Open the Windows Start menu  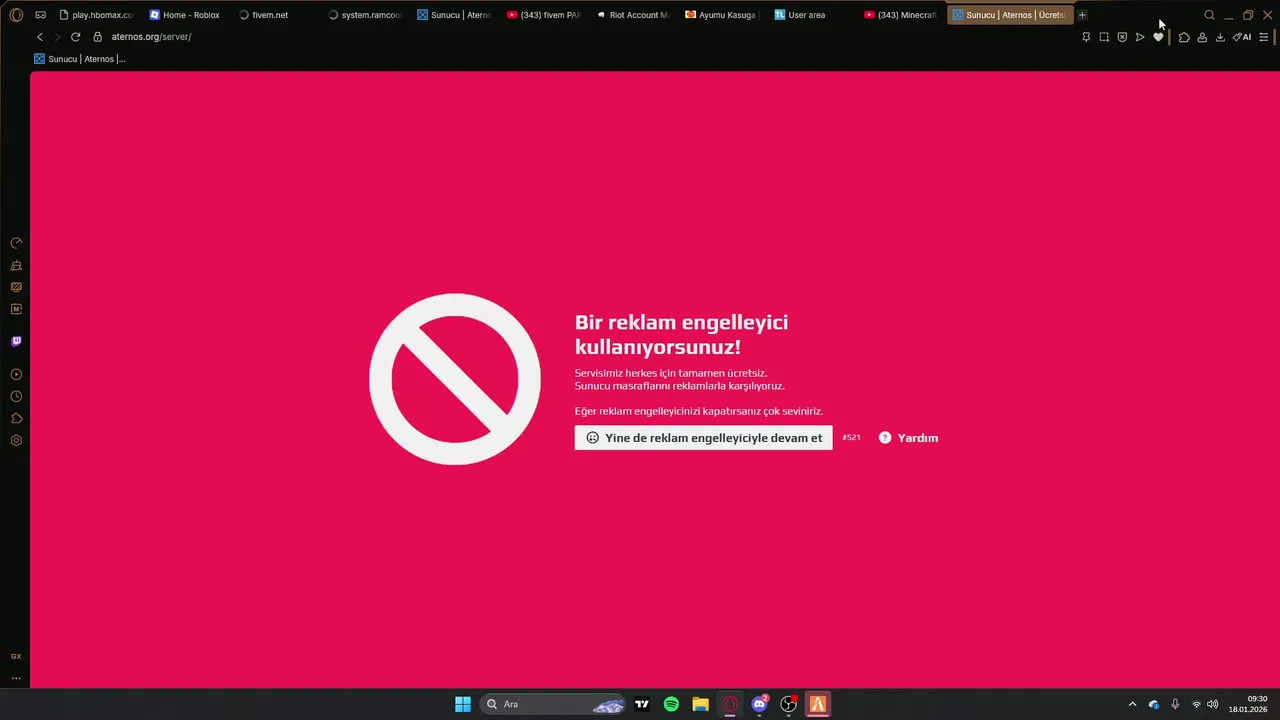(463, 704)
